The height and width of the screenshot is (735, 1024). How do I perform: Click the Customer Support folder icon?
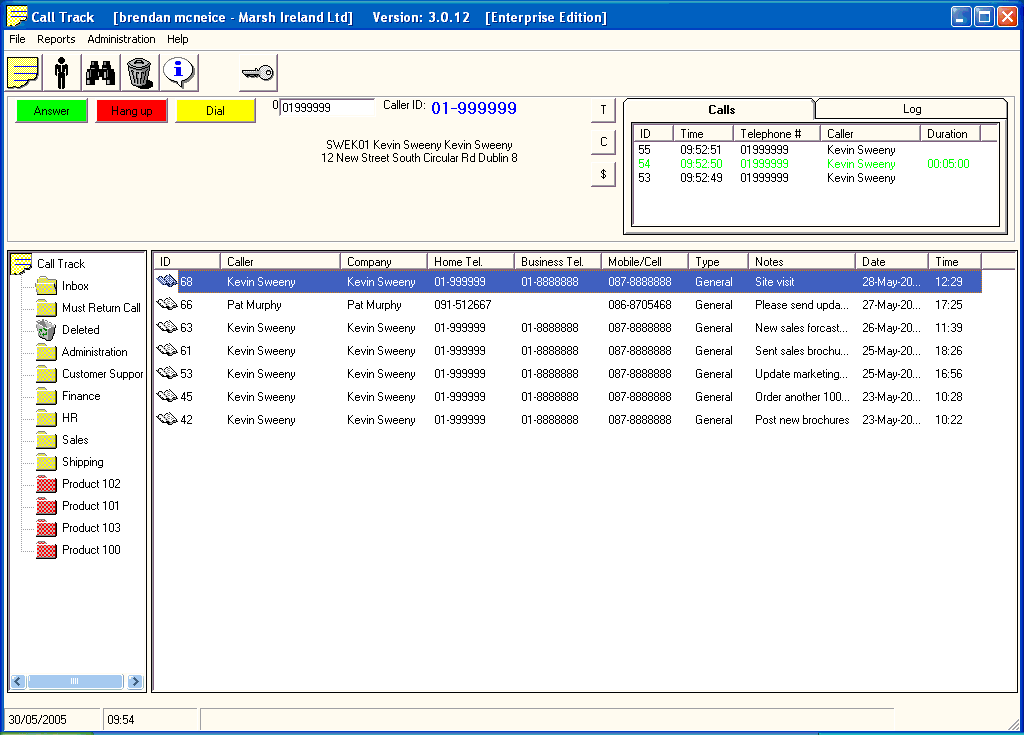click(46, 374)
